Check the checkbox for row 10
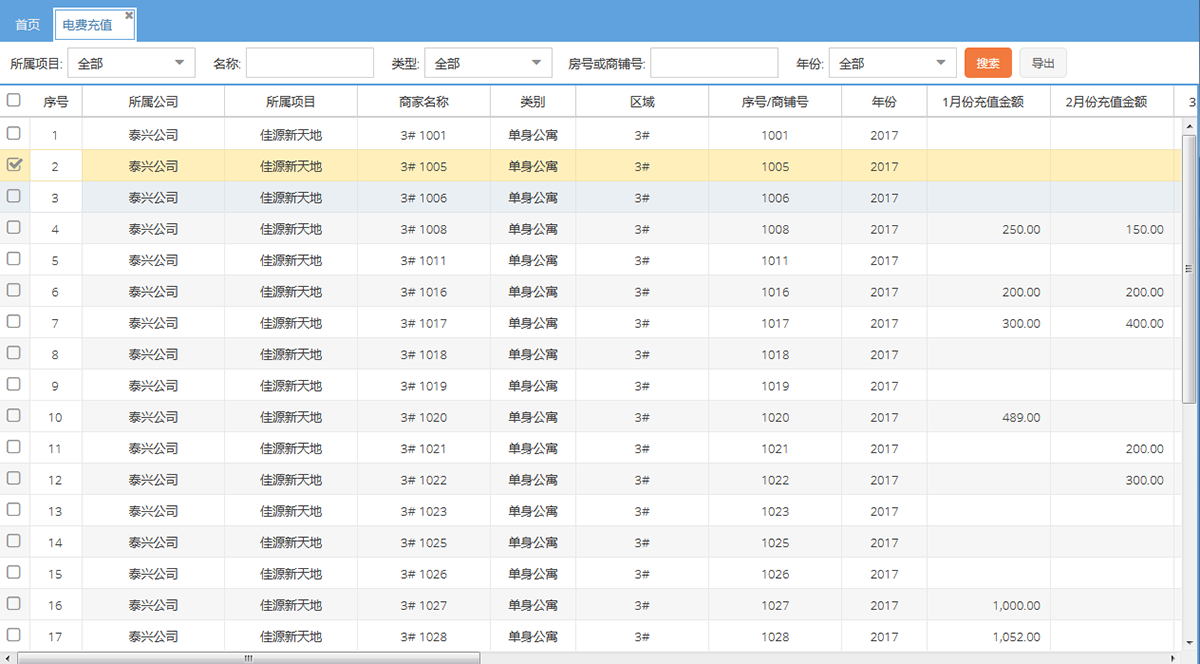 (14, 415)
